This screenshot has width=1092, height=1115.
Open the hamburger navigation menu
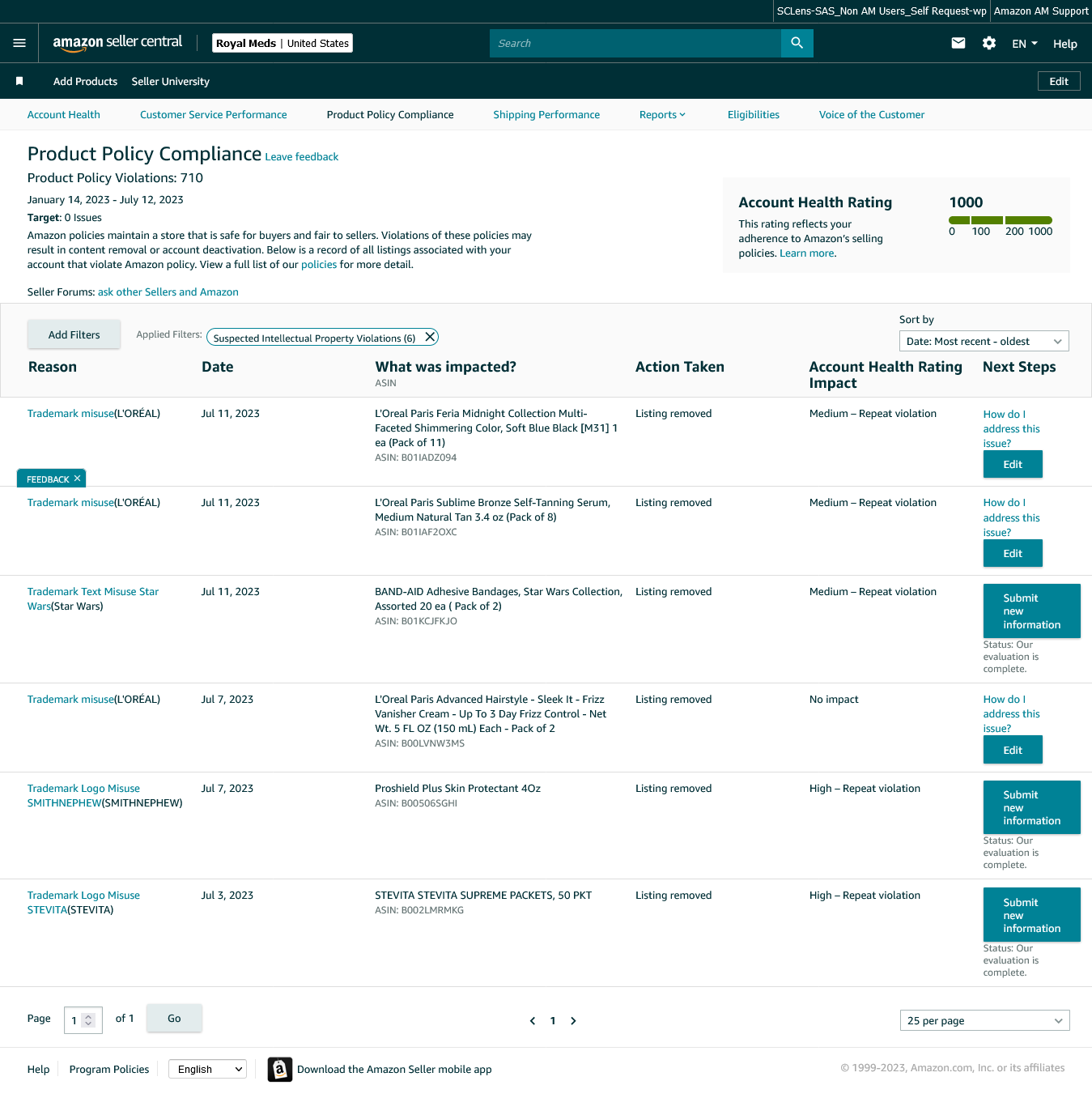(19, 43)
